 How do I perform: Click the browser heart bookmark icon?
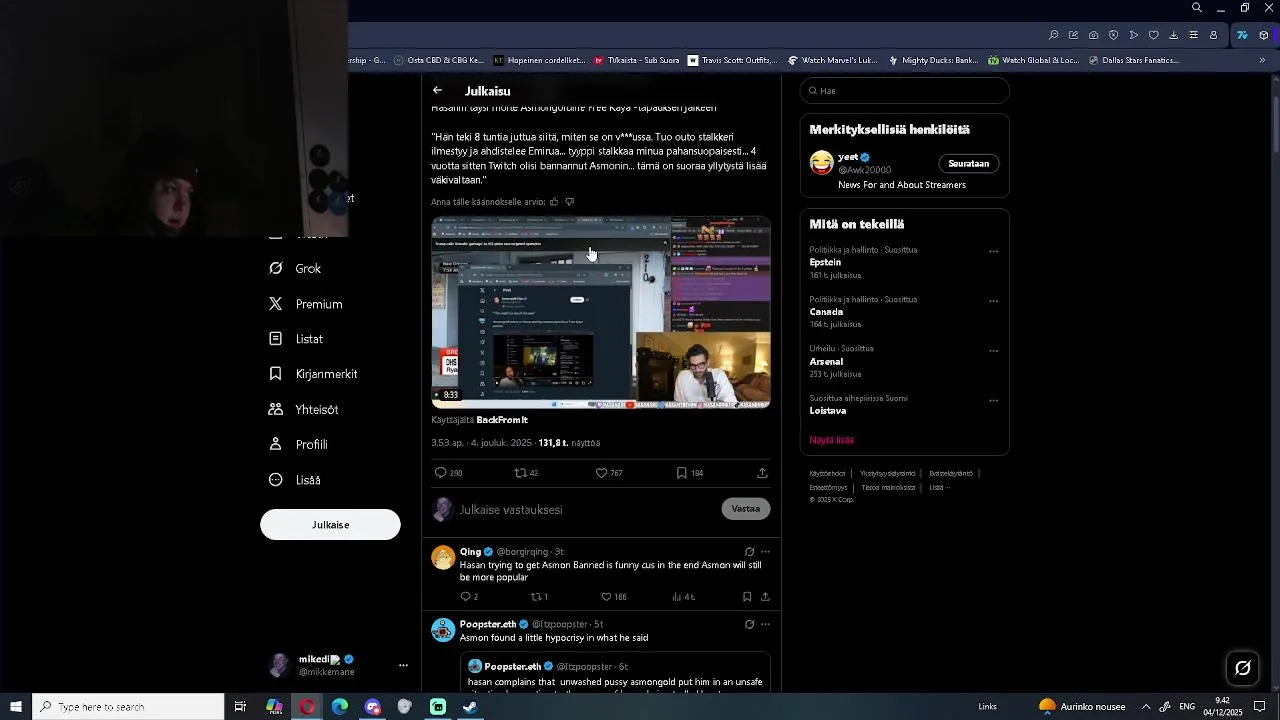pyautogui.click(x=1153, y=35)
